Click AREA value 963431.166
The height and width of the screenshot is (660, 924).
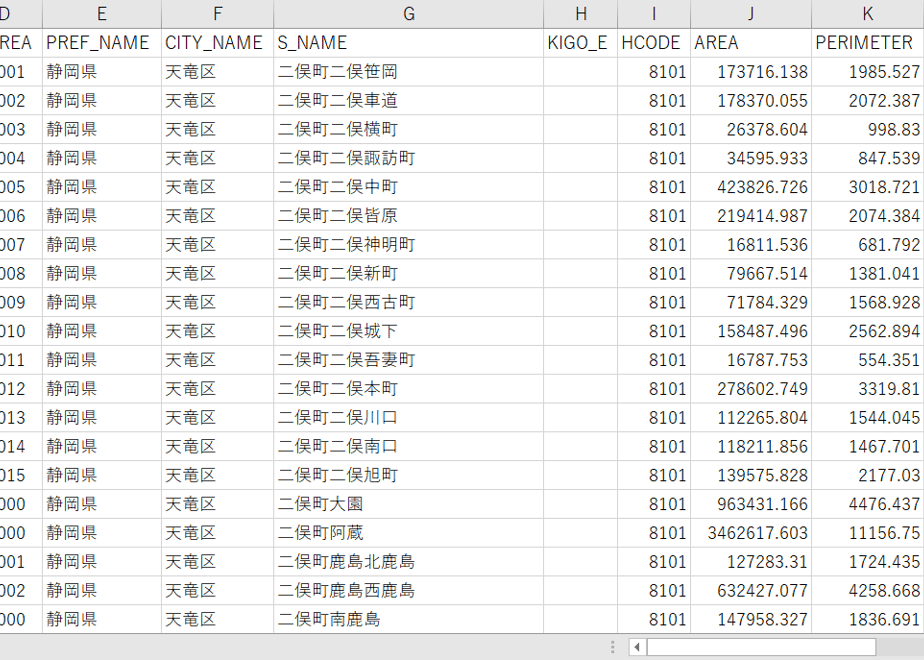point(751,505)
